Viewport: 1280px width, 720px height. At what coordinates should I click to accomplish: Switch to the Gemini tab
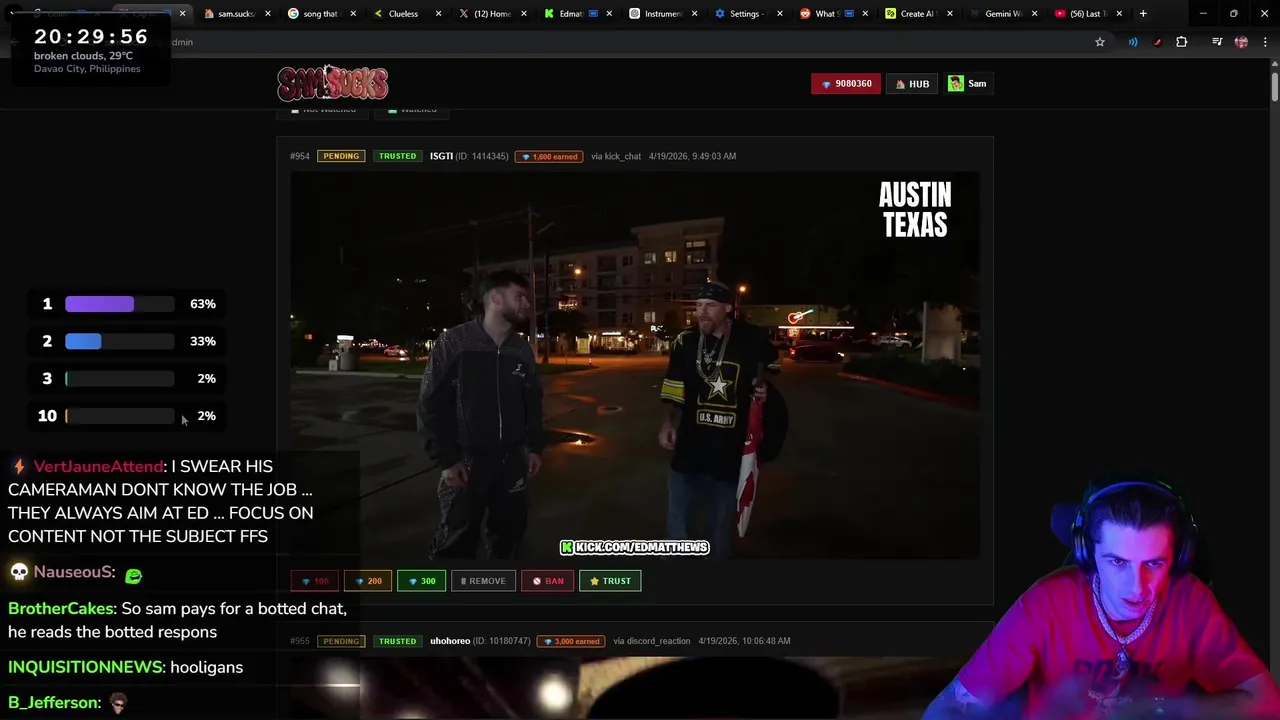point(1003,14)
